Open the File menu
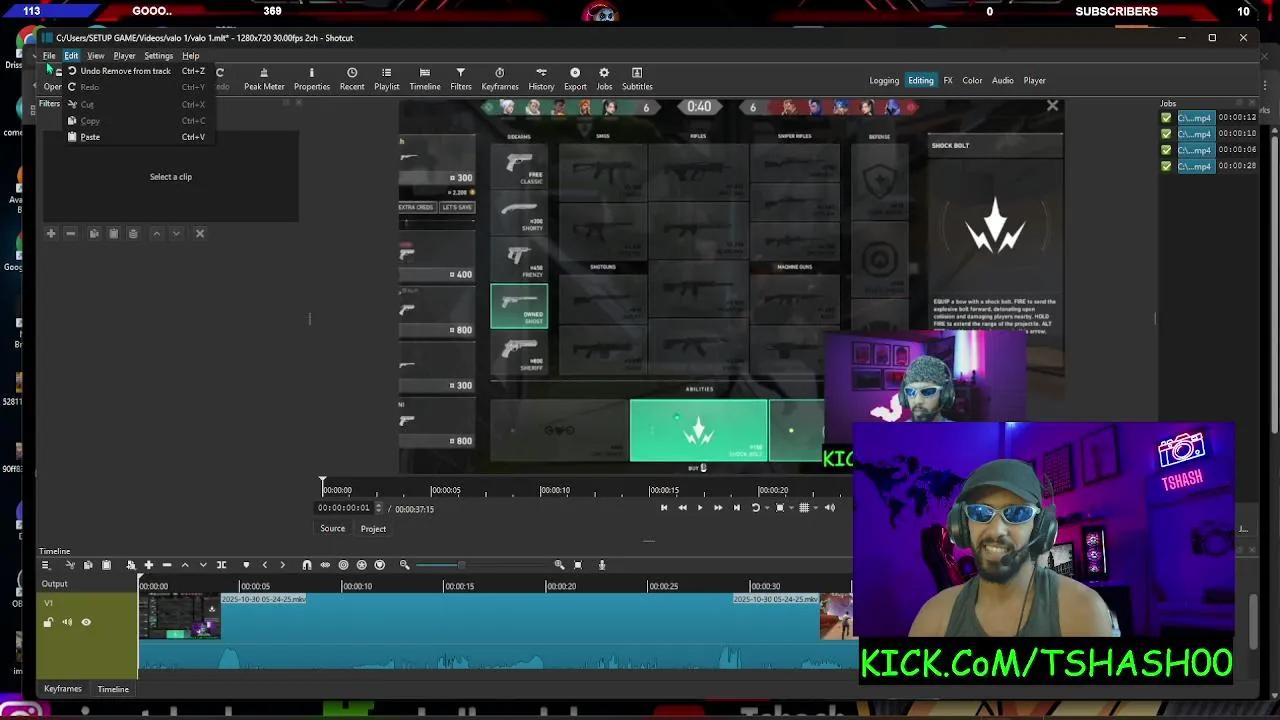The image size is (1280, 720). 49,56
